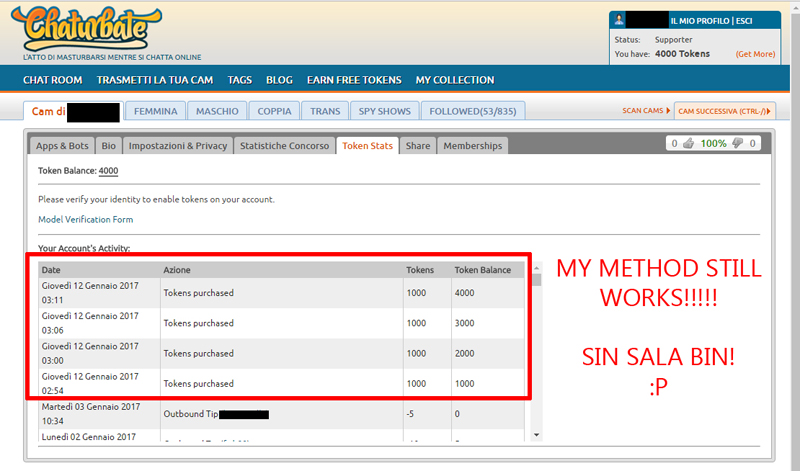
Task: Click IL MIO PROFILO link
Action: click(x=699, y=21)
